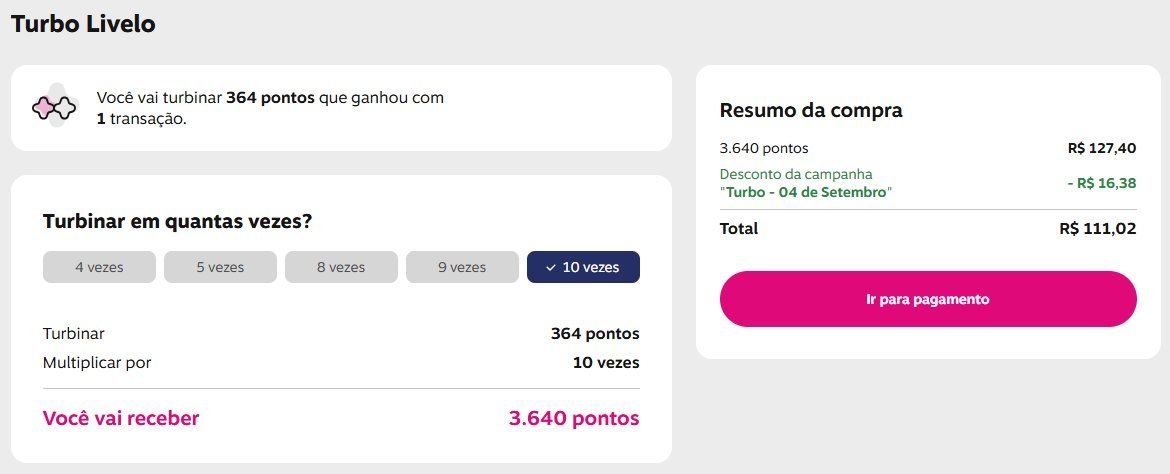Click the selected 10 vezes option
The height and width of the screenshot is (474, 1170).
[584, 267]
